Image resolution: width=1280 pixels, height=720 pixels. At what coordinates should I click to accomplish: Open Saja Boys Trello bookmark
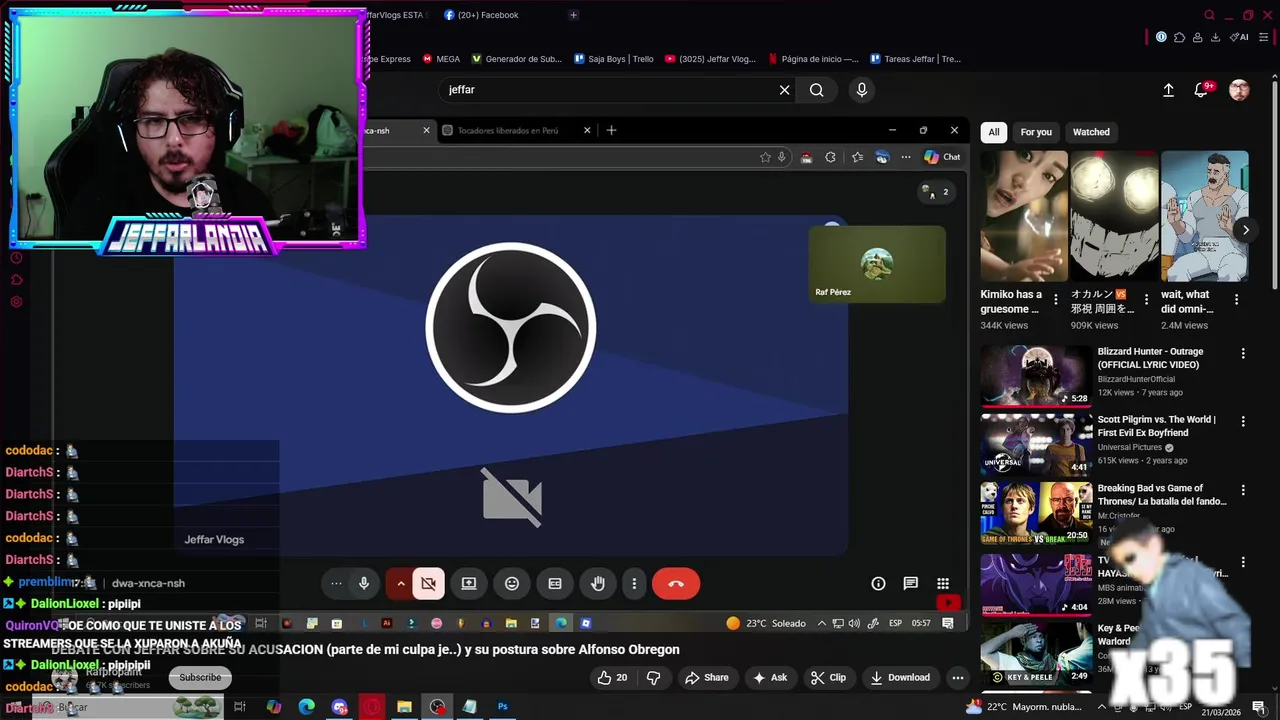614,59
